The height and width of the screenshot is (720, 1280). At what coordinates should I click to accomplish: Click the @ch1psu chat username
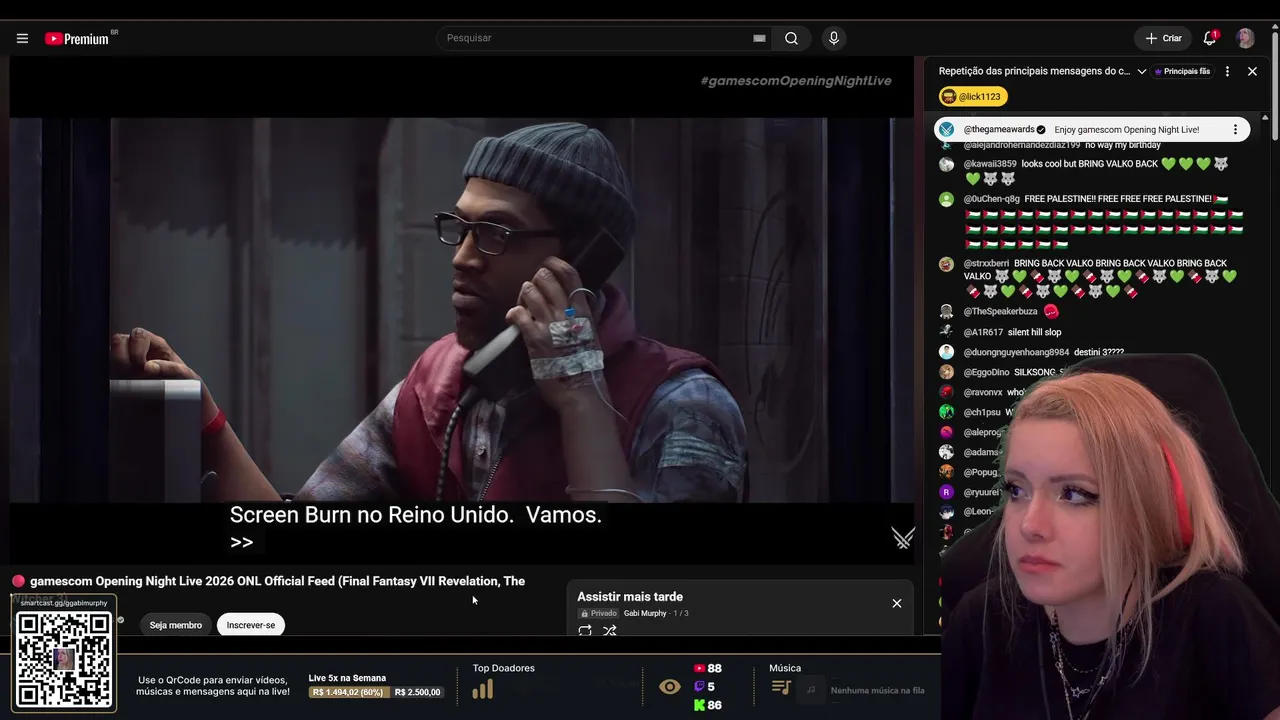[982, 412]
